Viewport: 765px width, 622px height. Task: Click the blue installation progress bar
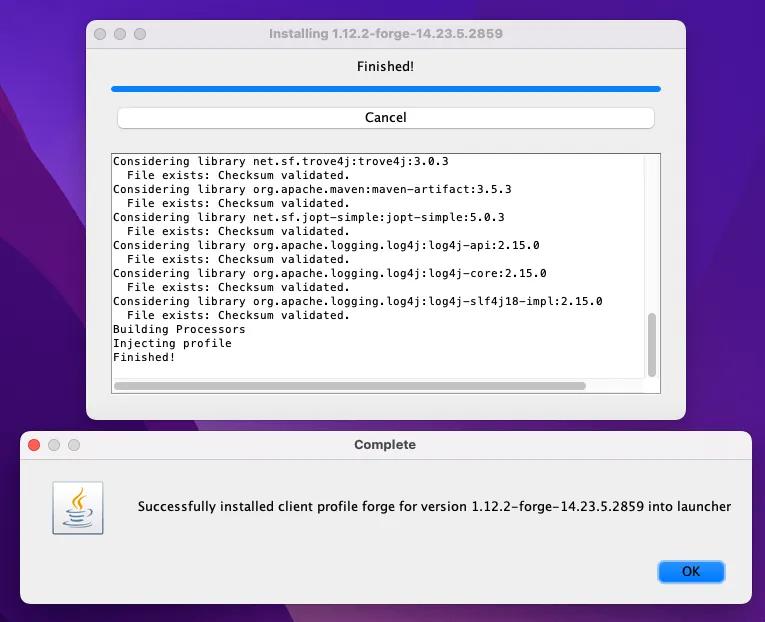click(x=385, y=89)
